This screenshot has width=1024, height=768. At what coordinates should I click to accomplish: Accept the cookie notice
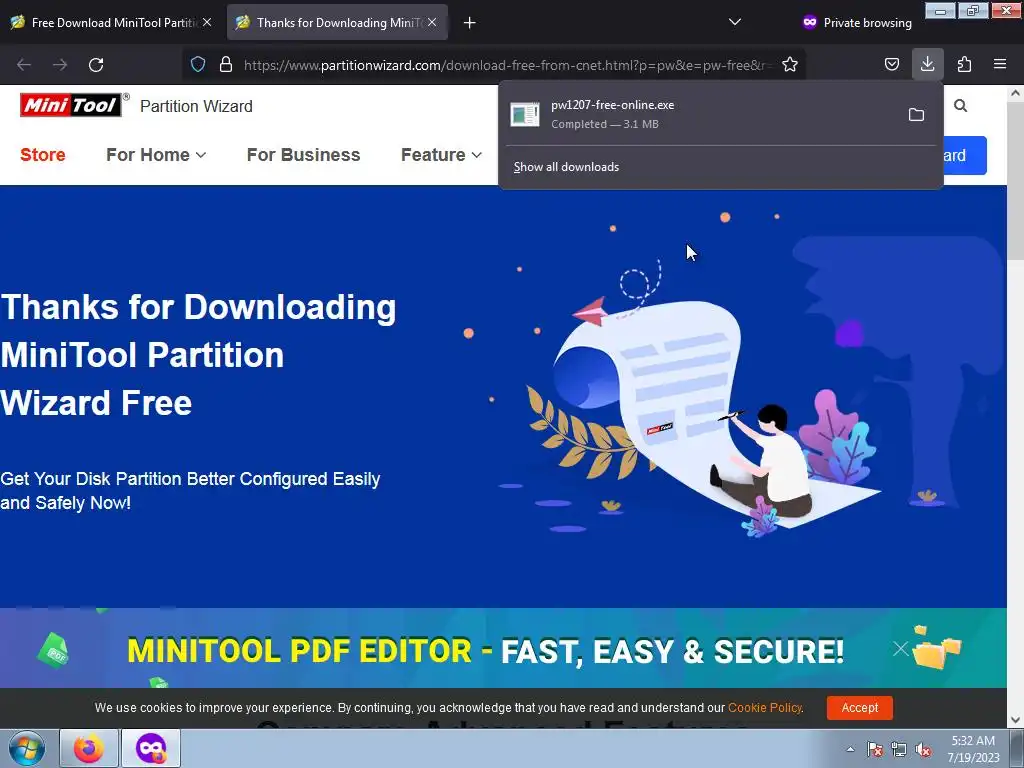[859, 708]
